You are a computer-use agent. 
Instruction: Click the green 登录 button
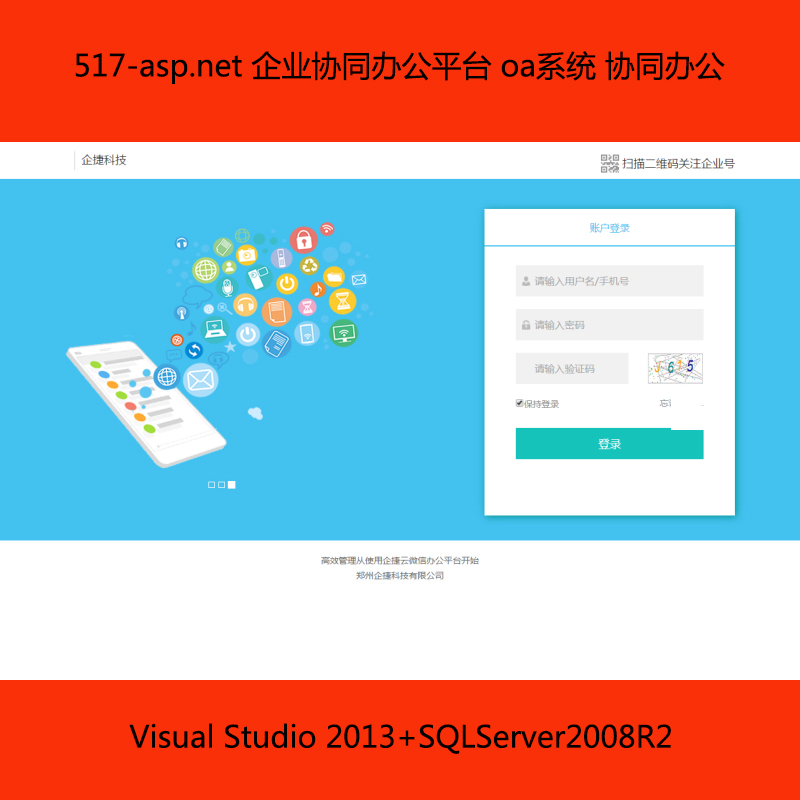click(x=609, y=443)
